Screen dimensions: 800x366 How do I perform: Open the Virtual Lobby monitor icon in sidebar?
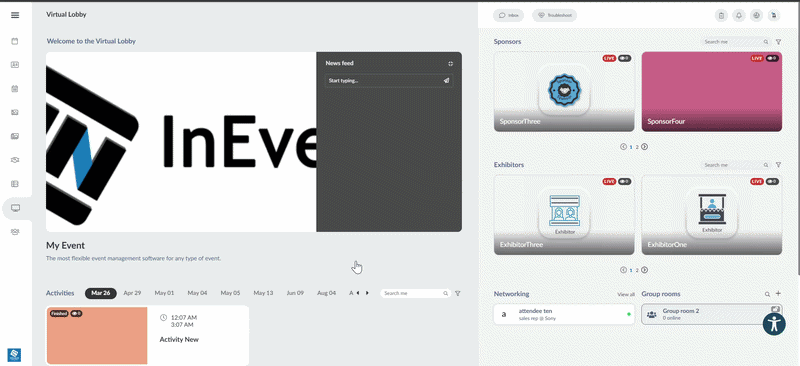[15, 208]
